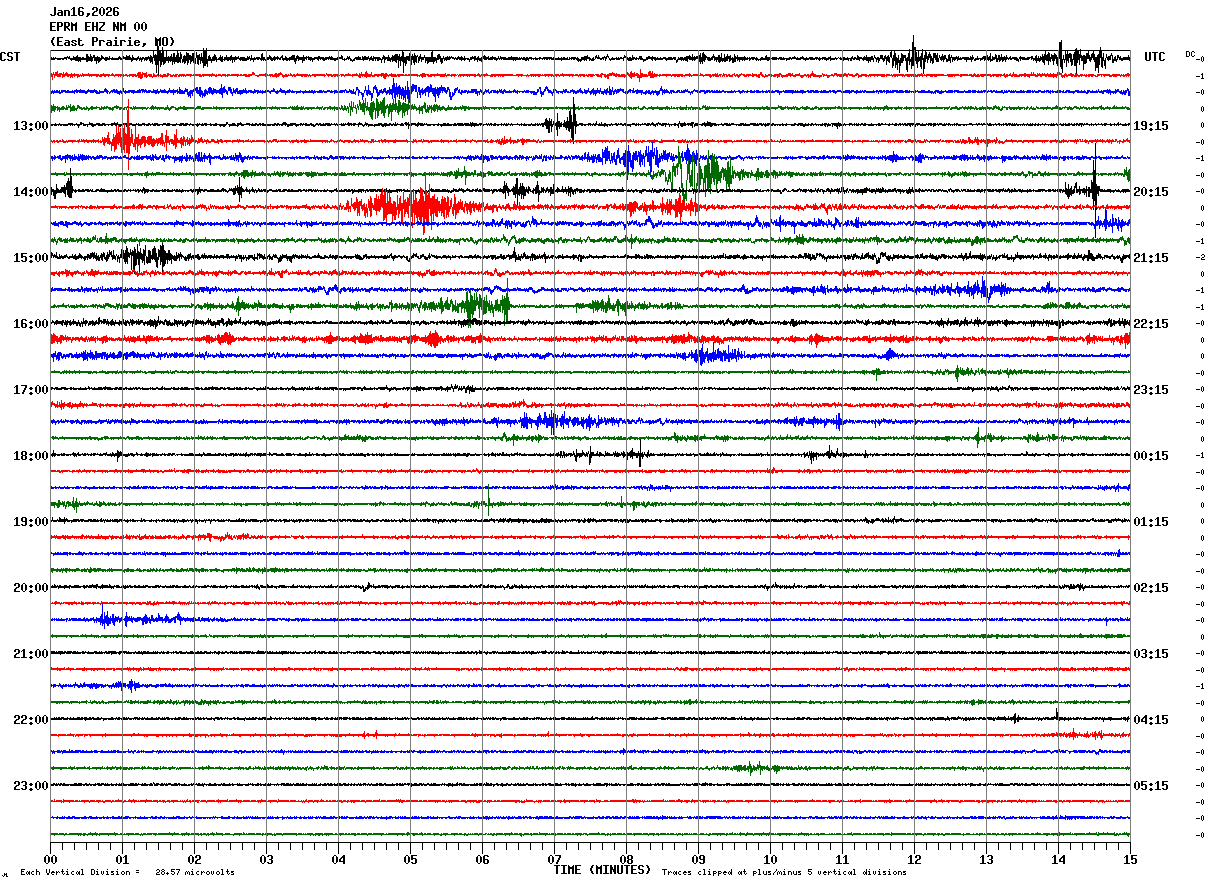Select the 17:00 CST time label
The height and width of the screenshot is (886, 1210).
(31, 390)
